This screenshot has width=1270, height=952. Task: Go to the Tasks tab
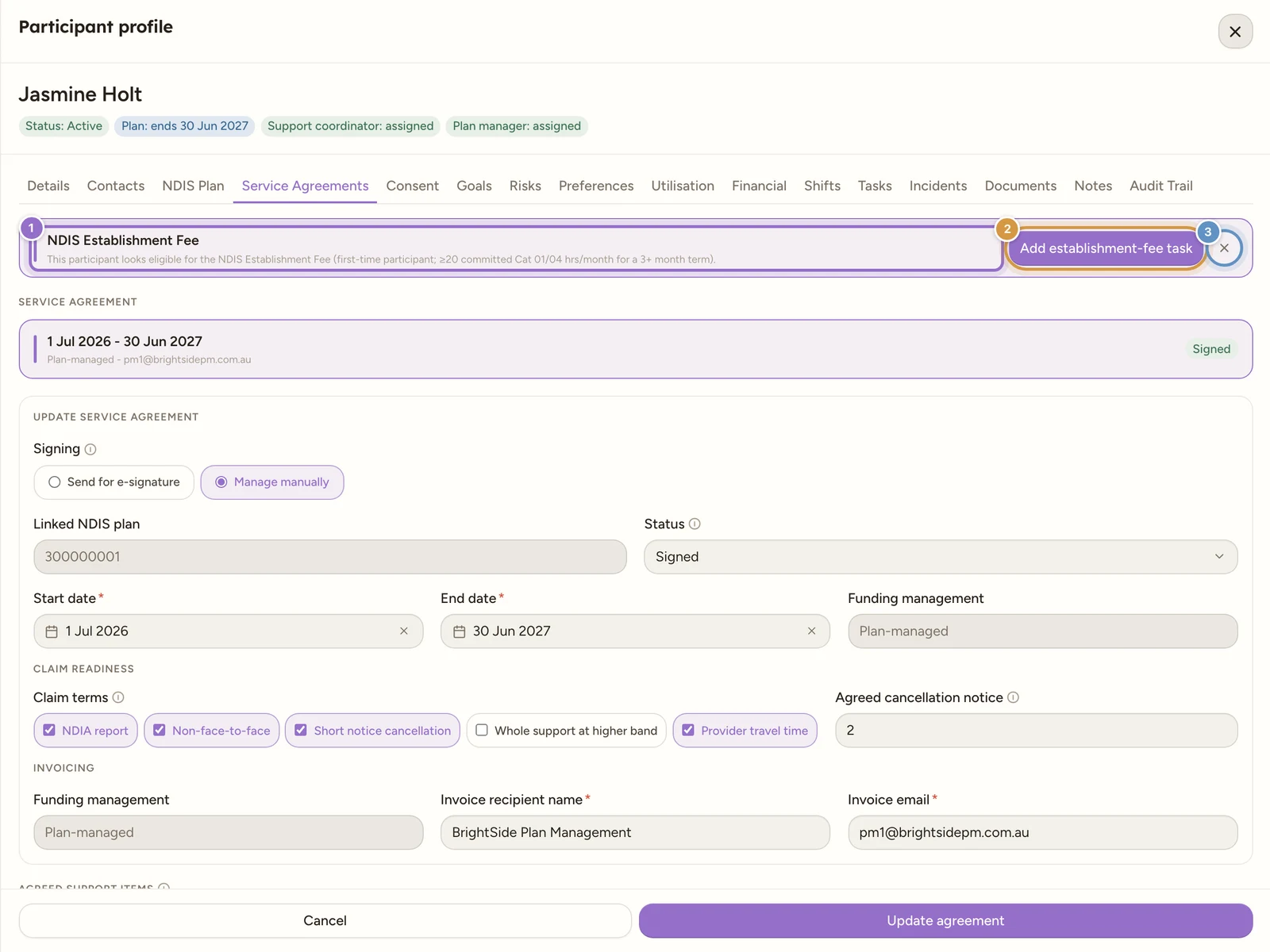875,186
